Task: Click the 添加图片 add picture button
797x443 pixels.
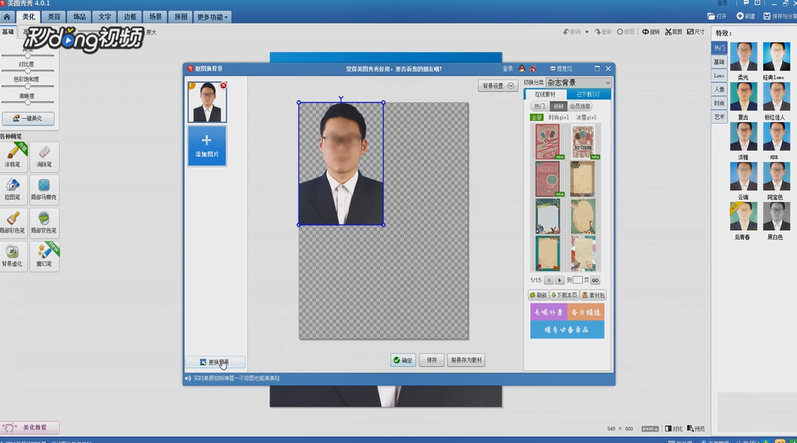Action: point(207,145)
